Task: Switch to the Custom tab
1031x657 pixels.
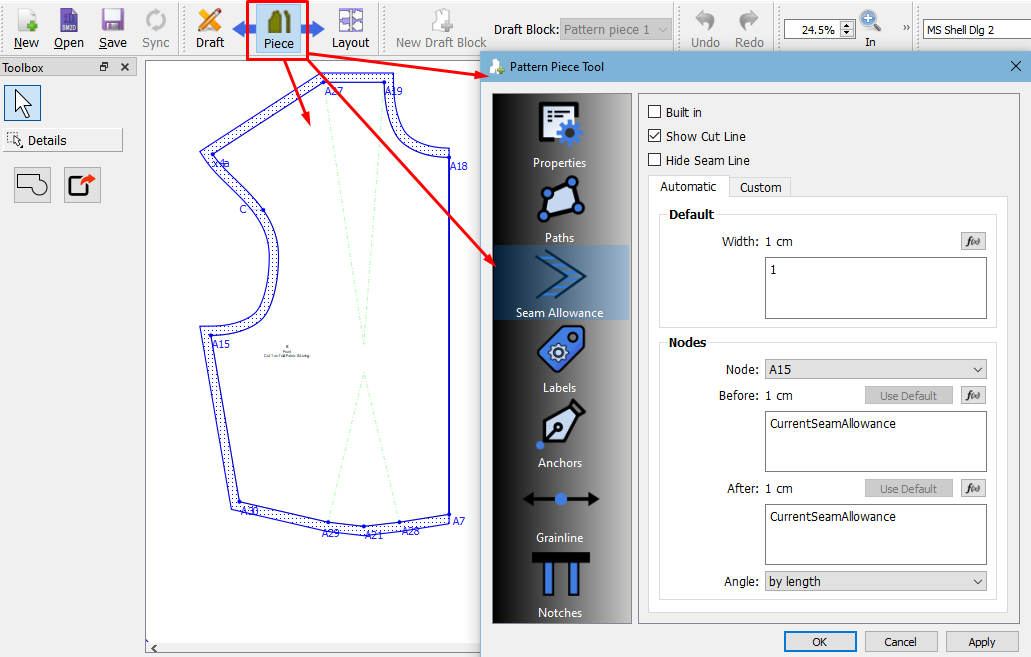Action: (x=760, y=188)
